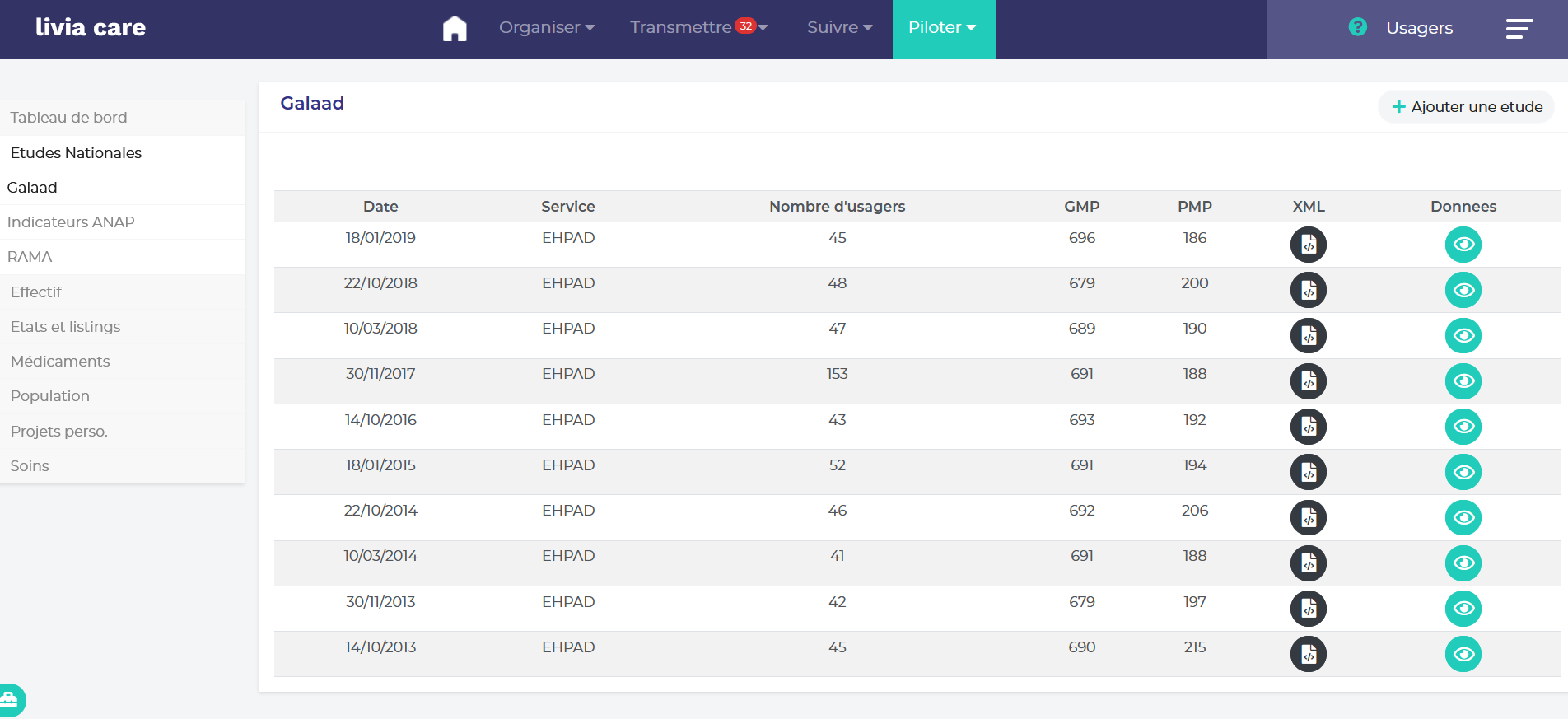Image resolution: width=1568 pixels, height=719 pixels.
Task: View data of the 30/11/2013 study
Action: [1463, 609]
